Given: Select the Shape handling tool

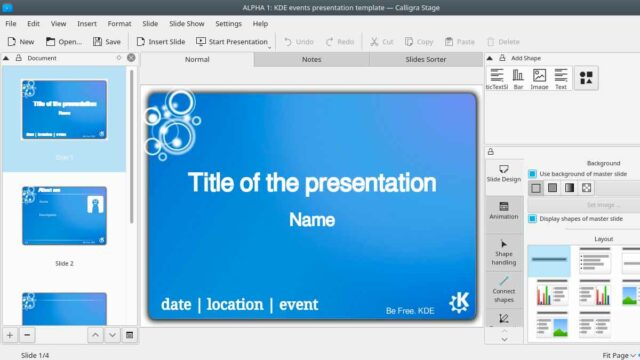Looking at the screenshot, I should pyautogui.click(x=504, y=253).
